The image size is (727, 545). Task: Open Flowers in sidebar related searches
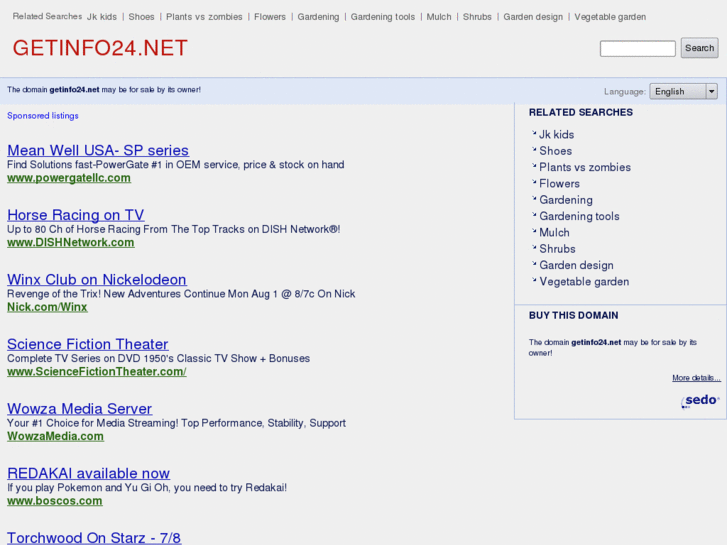559,184
